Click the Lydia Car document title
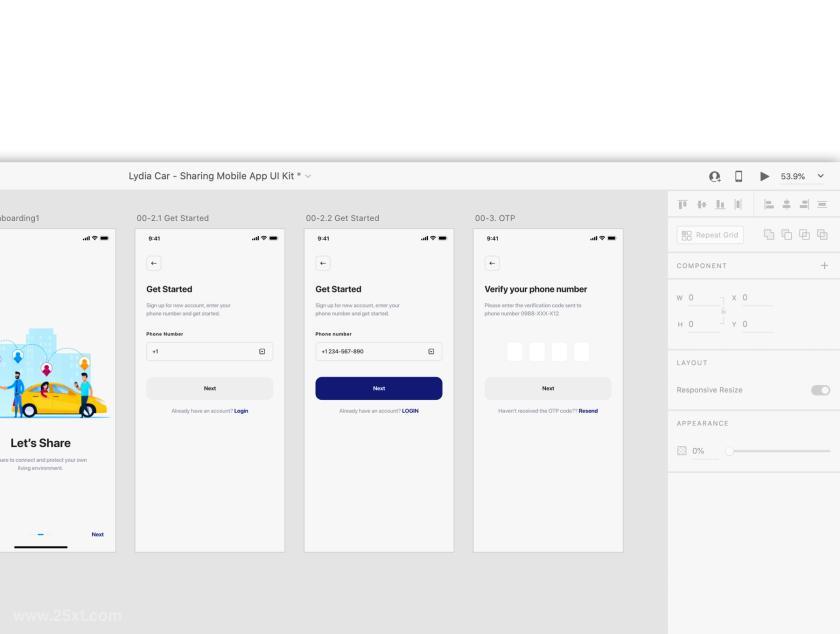This screenshot has width=840, height=634. point(214,176)
